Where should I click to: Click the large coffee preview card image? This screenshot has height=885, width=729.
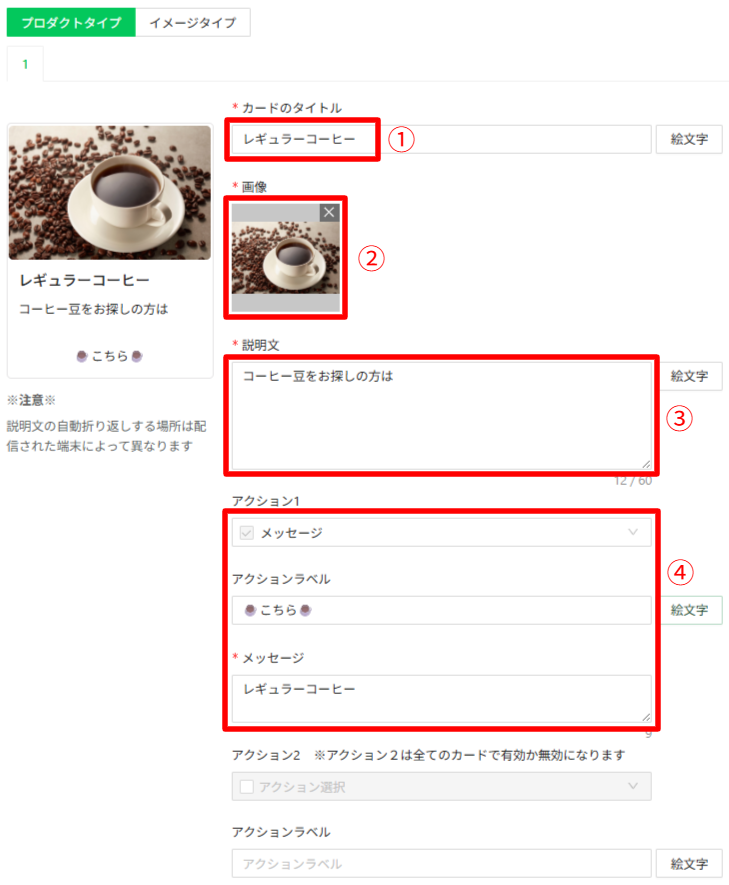point(109,192)
